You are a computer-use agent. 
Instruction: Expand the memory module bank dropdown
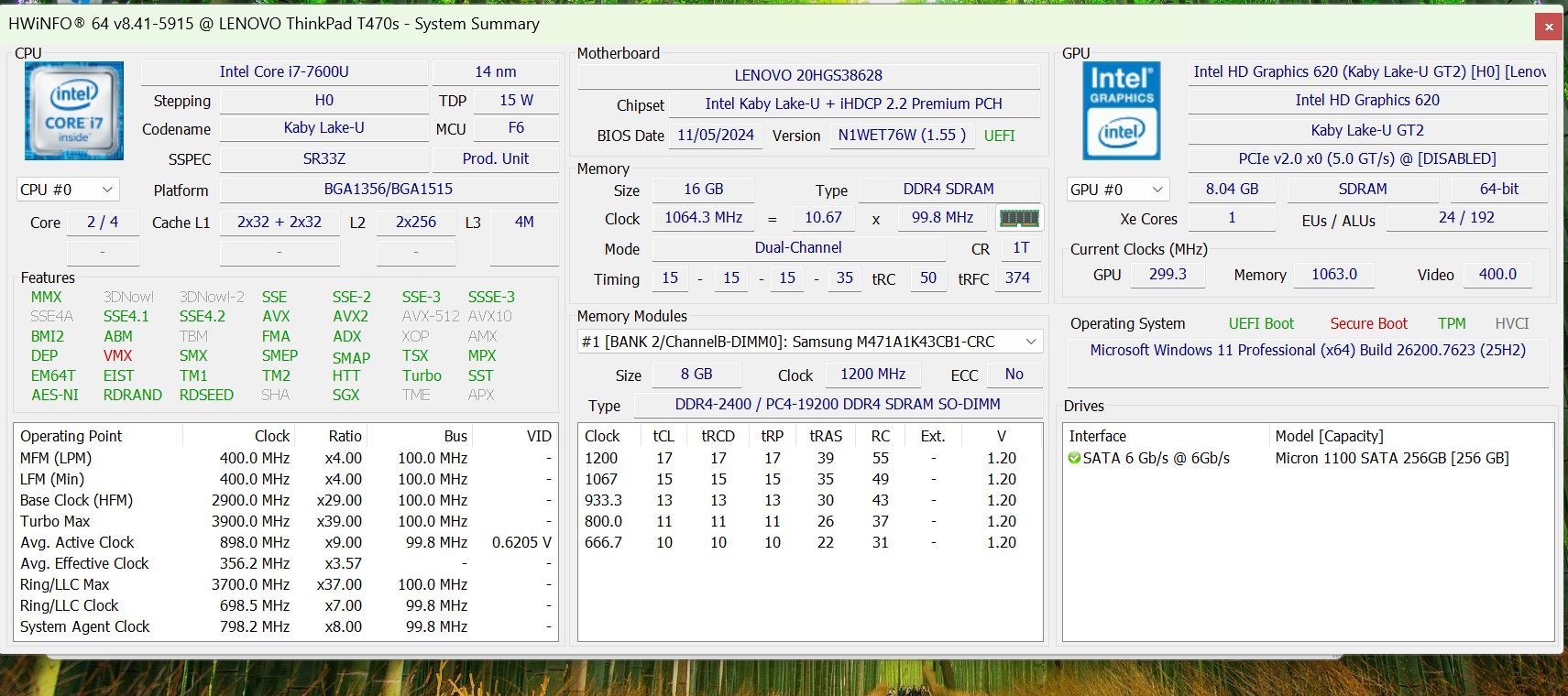(x=1030, y=342)
